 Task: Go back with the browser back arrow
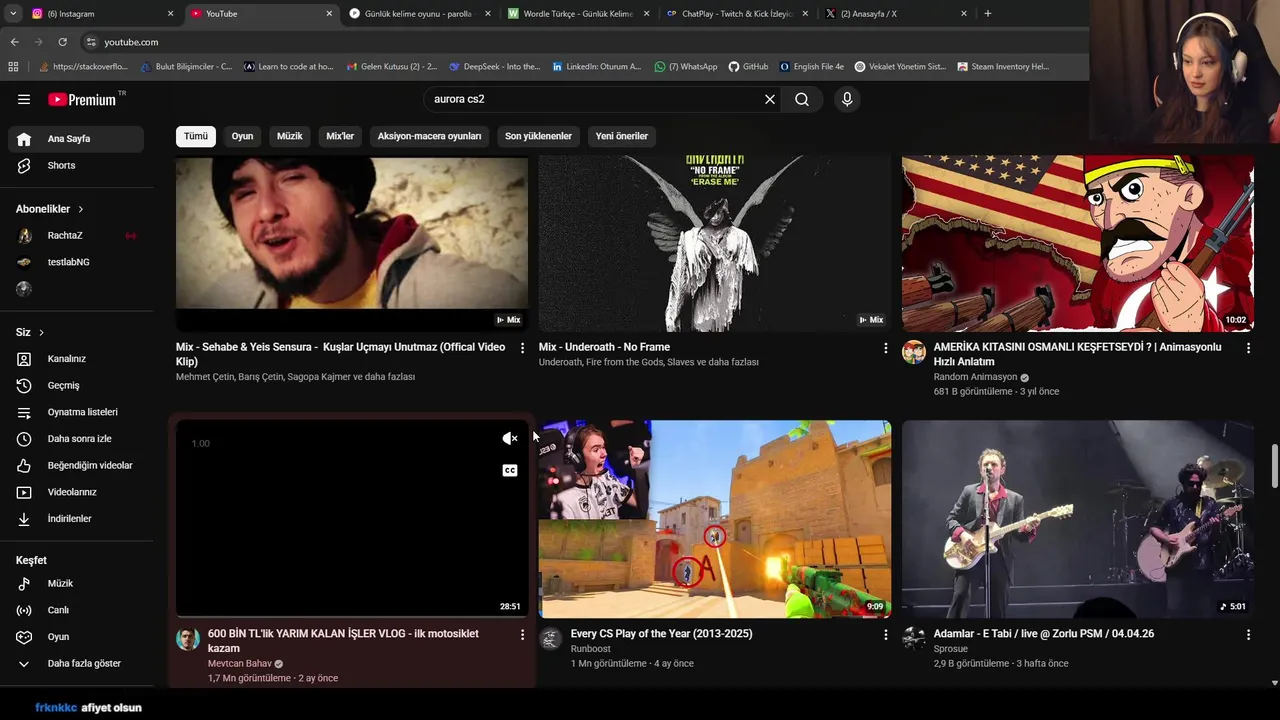click(x=14, y=42)
